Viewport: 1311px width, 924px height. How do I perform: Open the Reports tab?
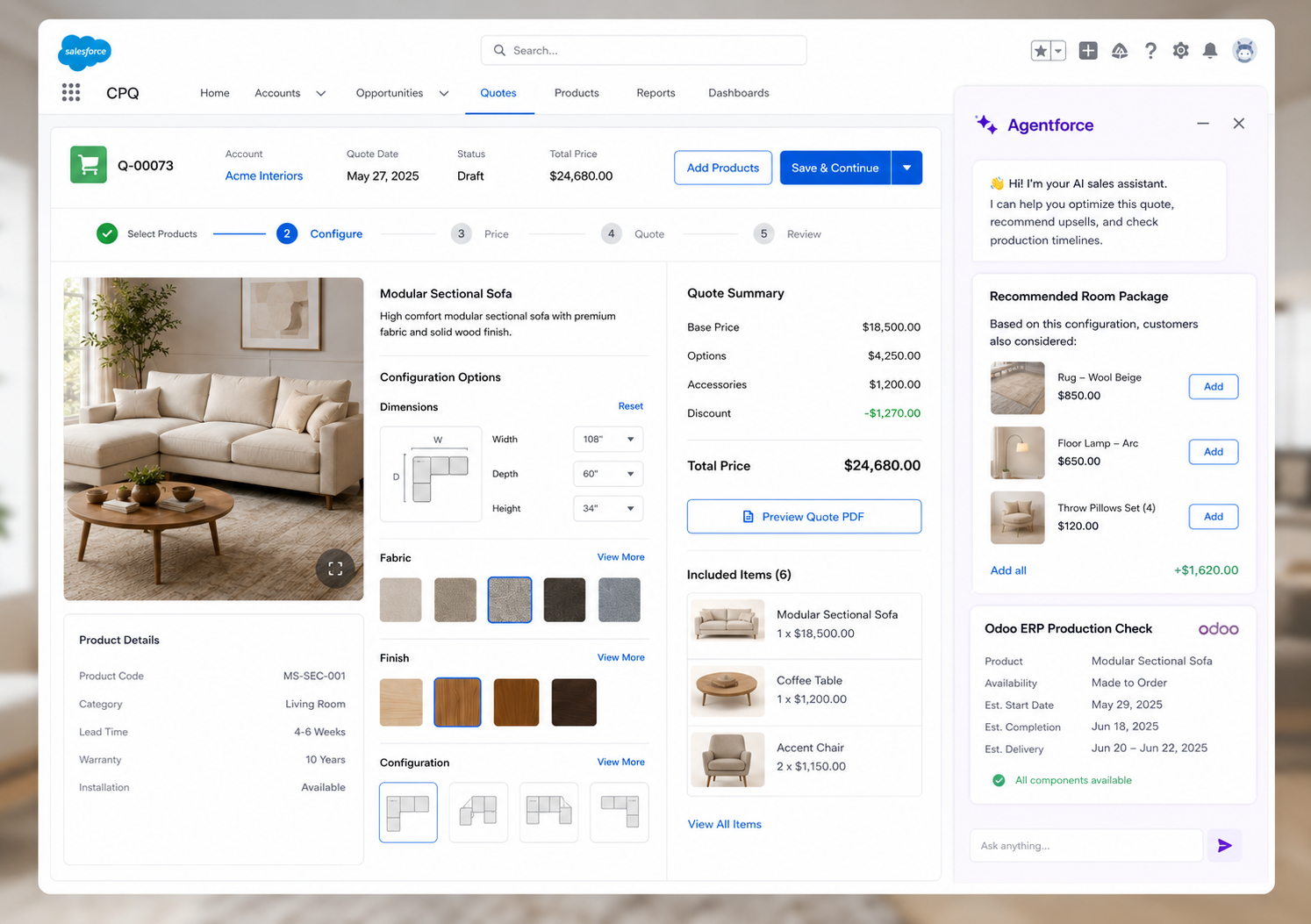(655, 93)
